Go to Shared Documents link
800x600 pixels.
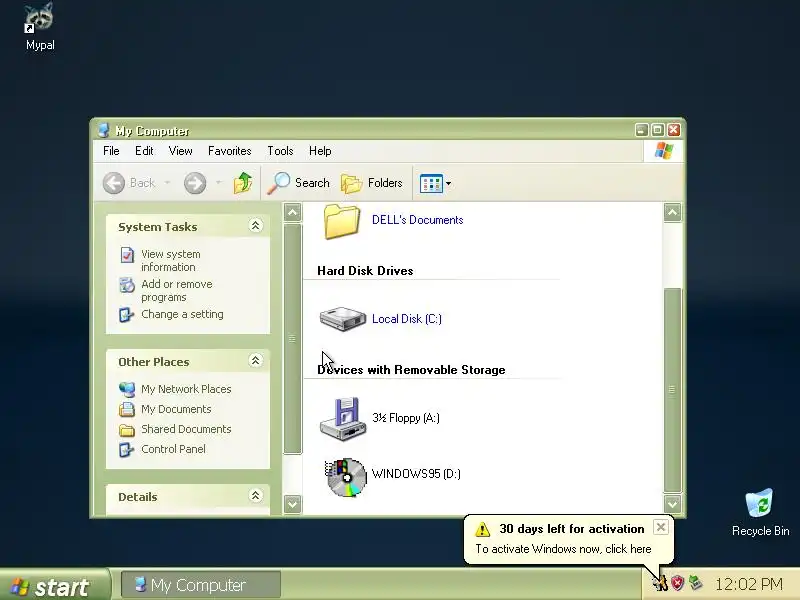tap(186, 429)
